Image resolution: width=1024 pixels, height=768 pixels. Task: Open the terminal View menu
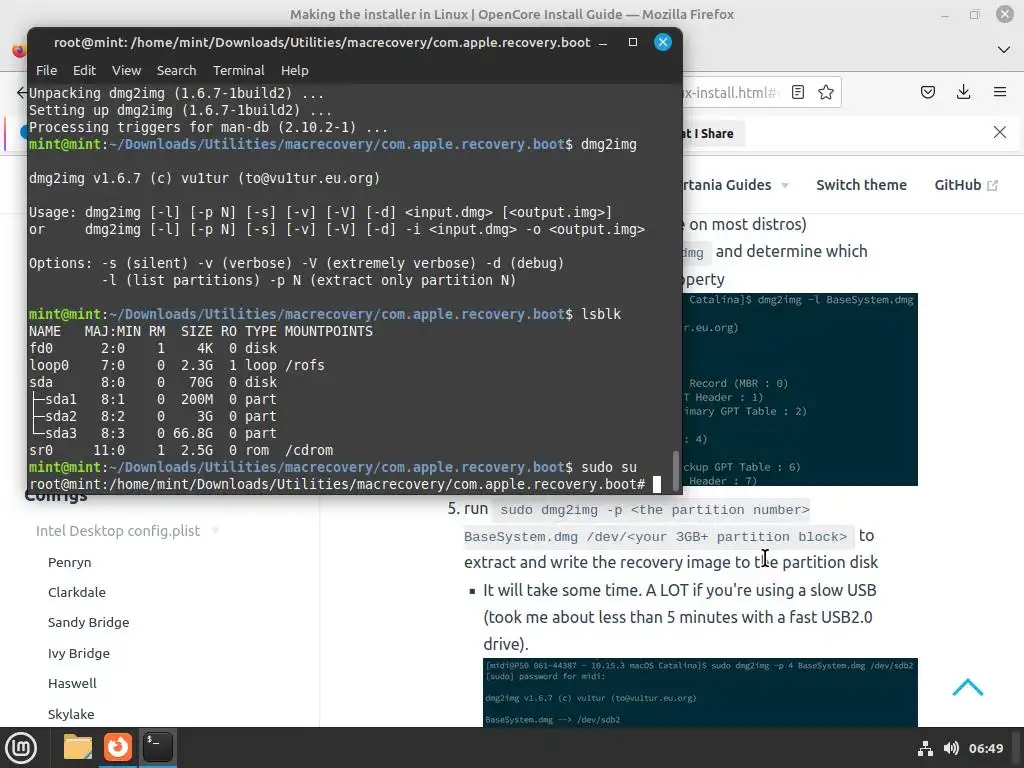126,71
